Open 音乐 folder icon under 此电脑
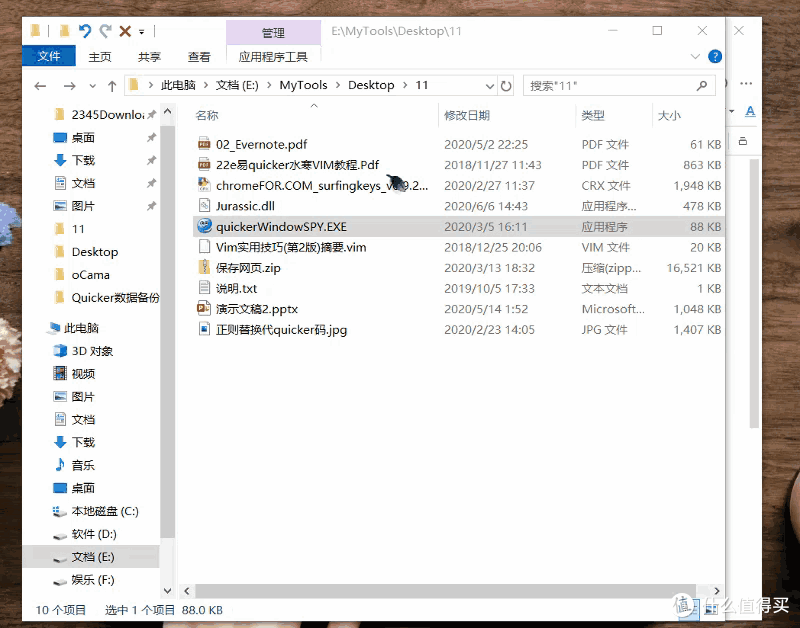The image size is (800, 628). 60,465
